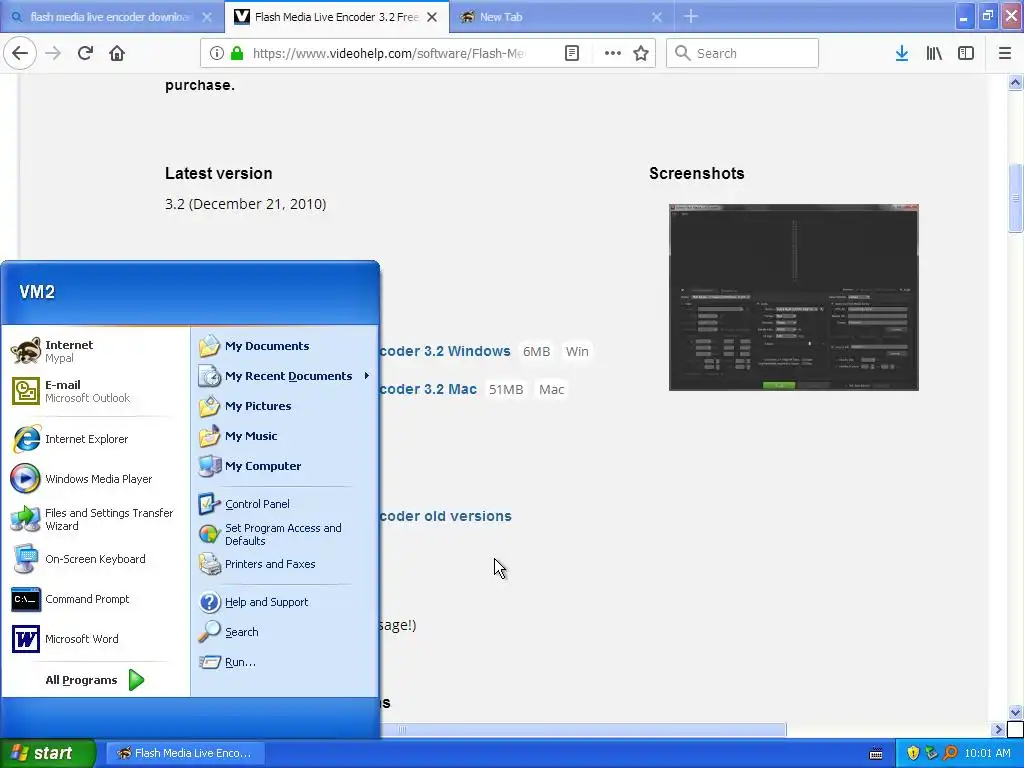Open the browser home page

(117, 53)
